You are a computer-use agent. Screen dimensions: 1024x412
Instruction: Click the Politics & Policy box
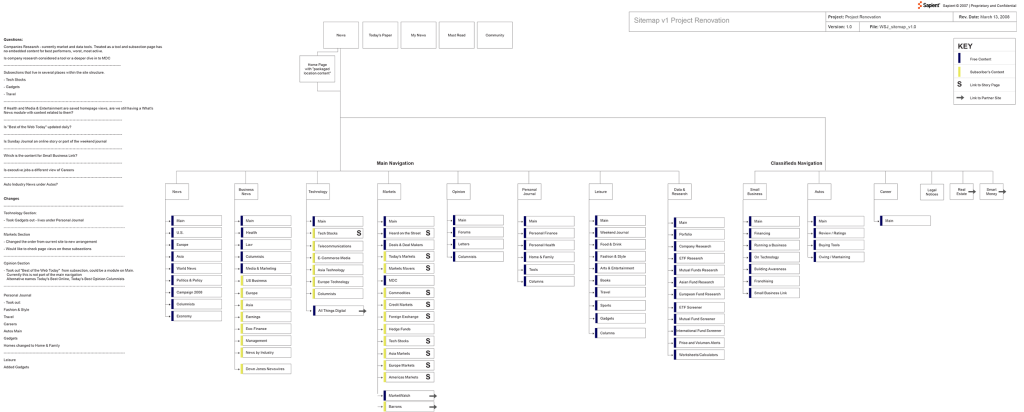point(197,280)
